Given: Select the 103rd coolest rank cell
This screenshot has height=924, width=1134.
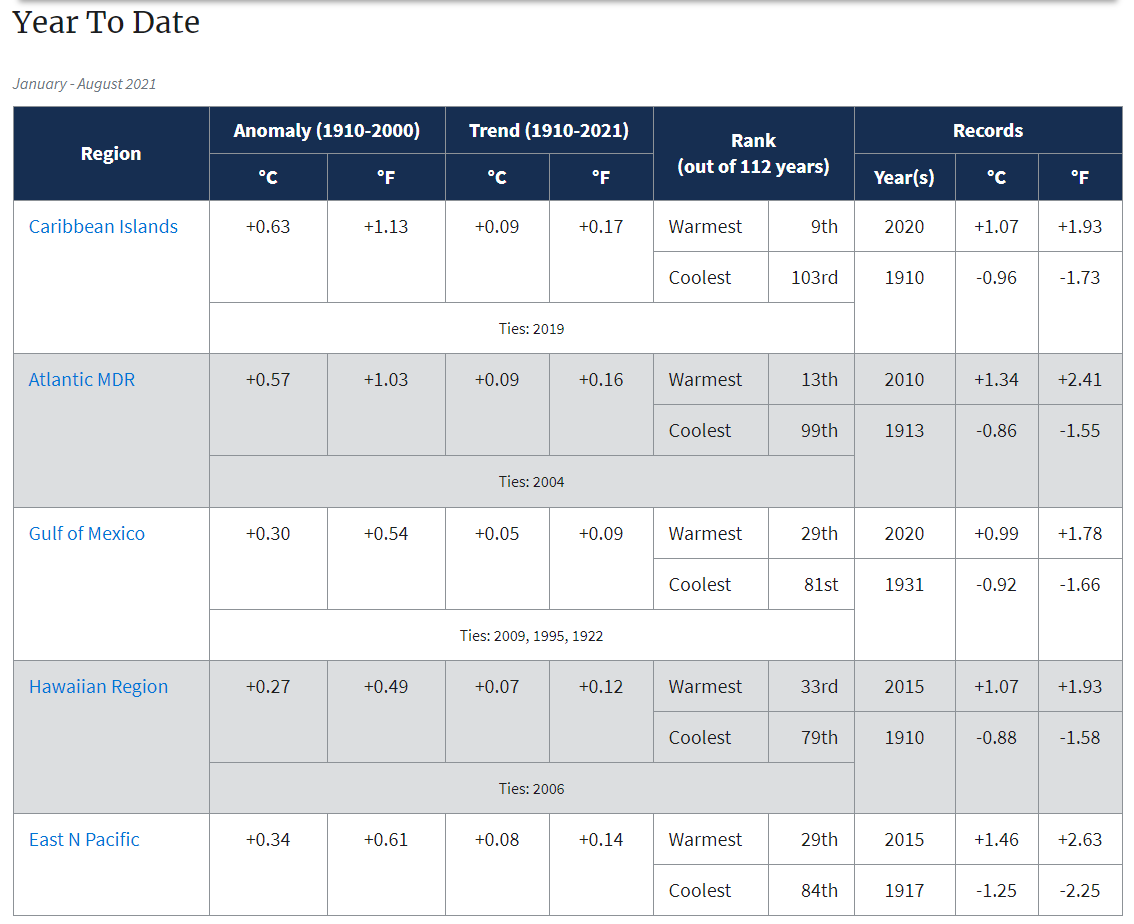Looking at the screenshot, I should pyautogui.click(x=814, y=278).
